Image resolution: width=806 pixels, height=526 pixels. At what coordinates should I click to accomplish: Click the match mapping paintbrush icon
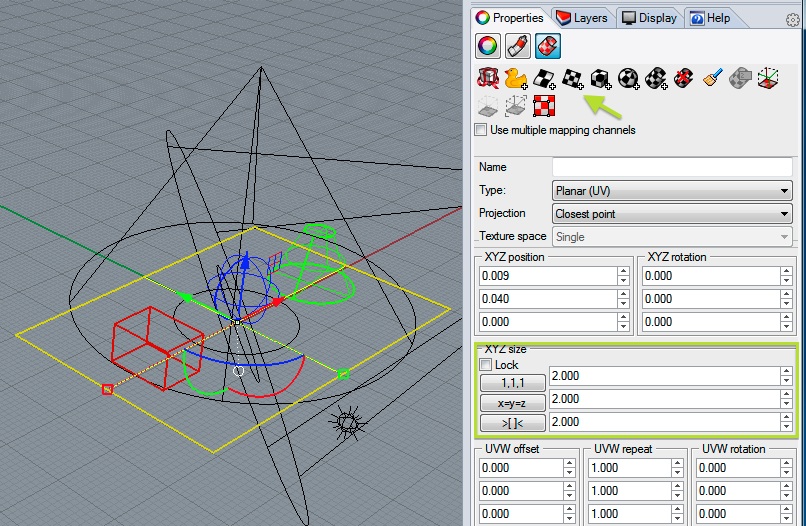point(712,78)
